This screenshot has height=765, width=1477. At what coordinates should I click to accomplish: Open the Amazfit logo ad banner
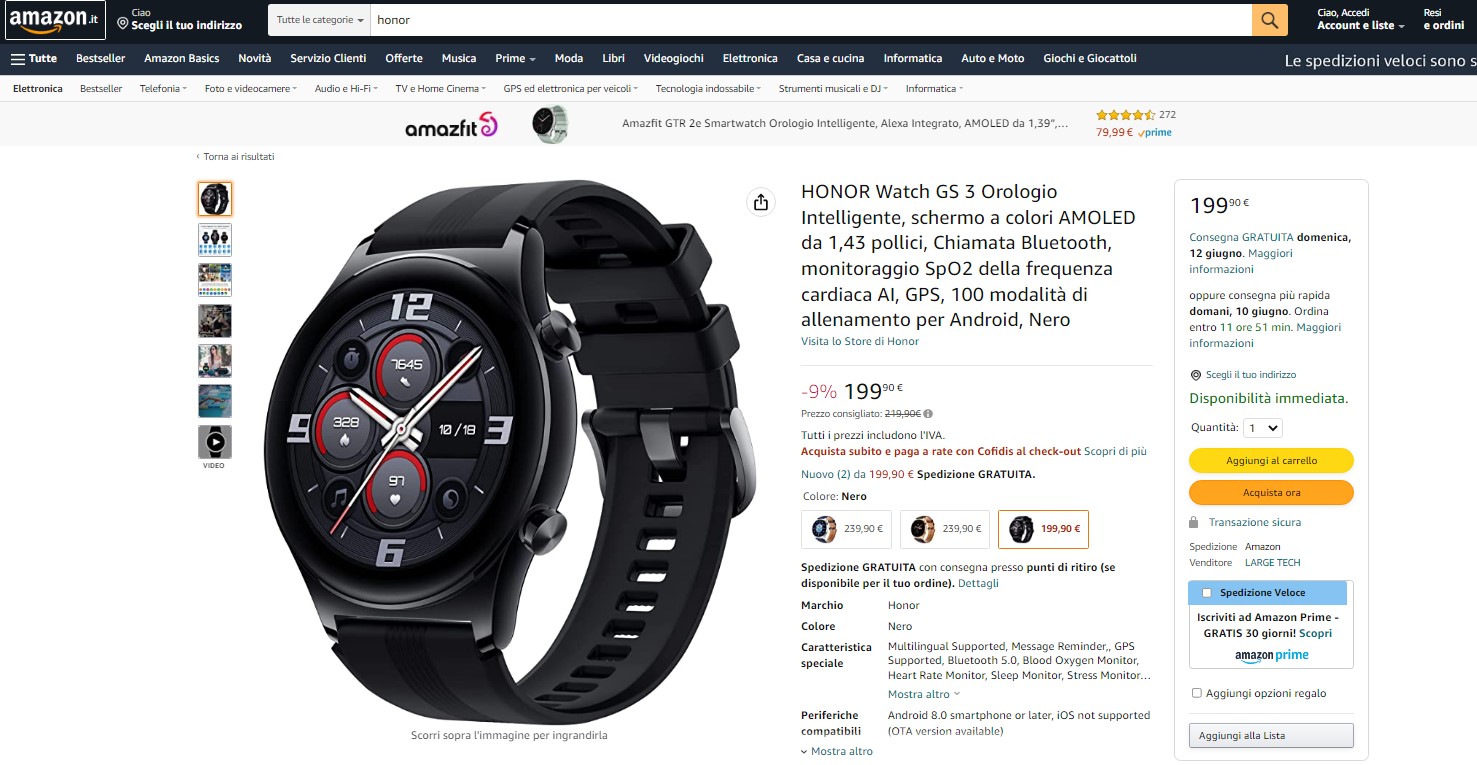[451, 125]
